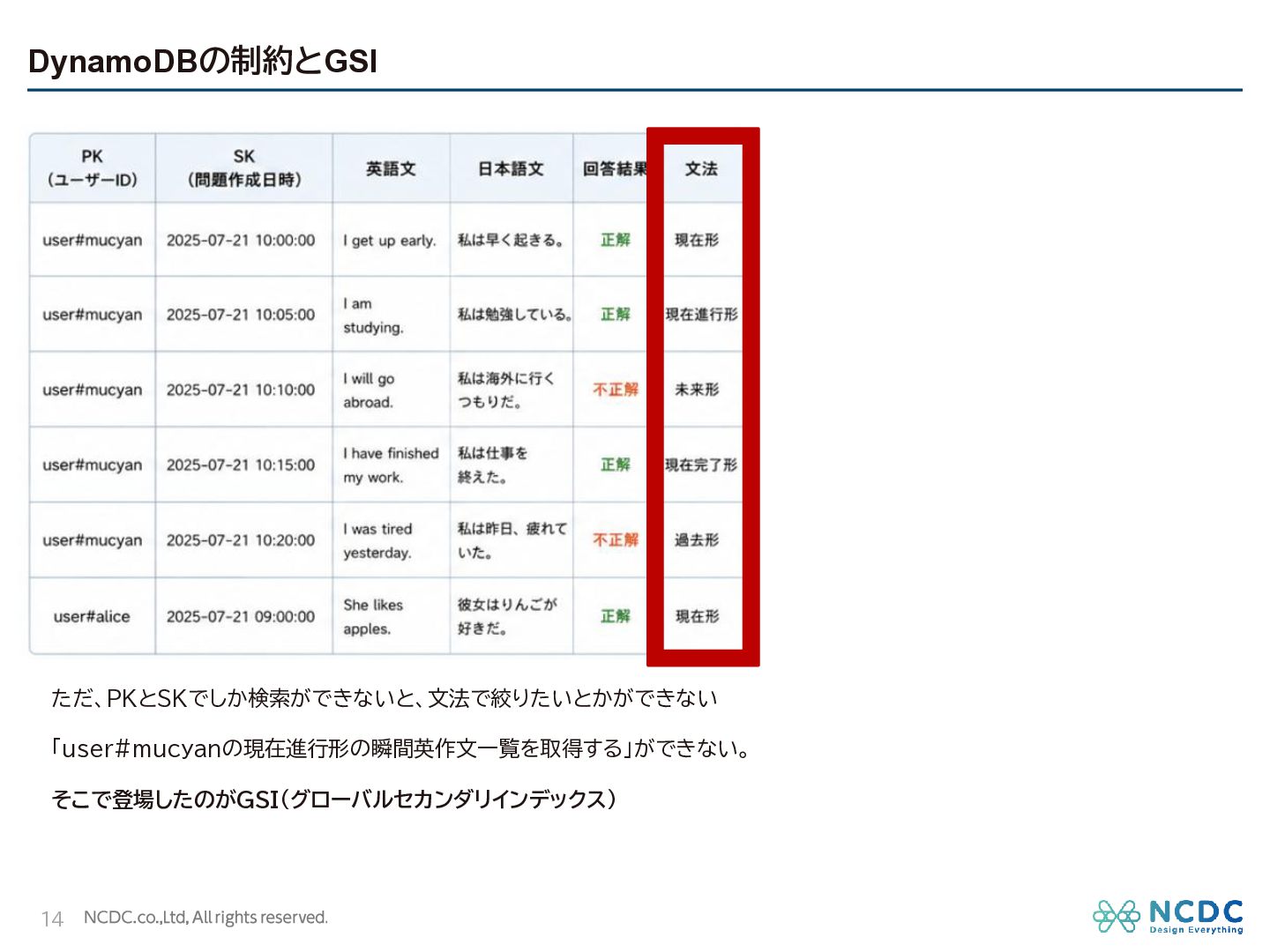This screenshot has width=1270, height=952.
Task: Click the footer NCDC.co.,Ltd, All rights reserved.
Action: (205, 918)
